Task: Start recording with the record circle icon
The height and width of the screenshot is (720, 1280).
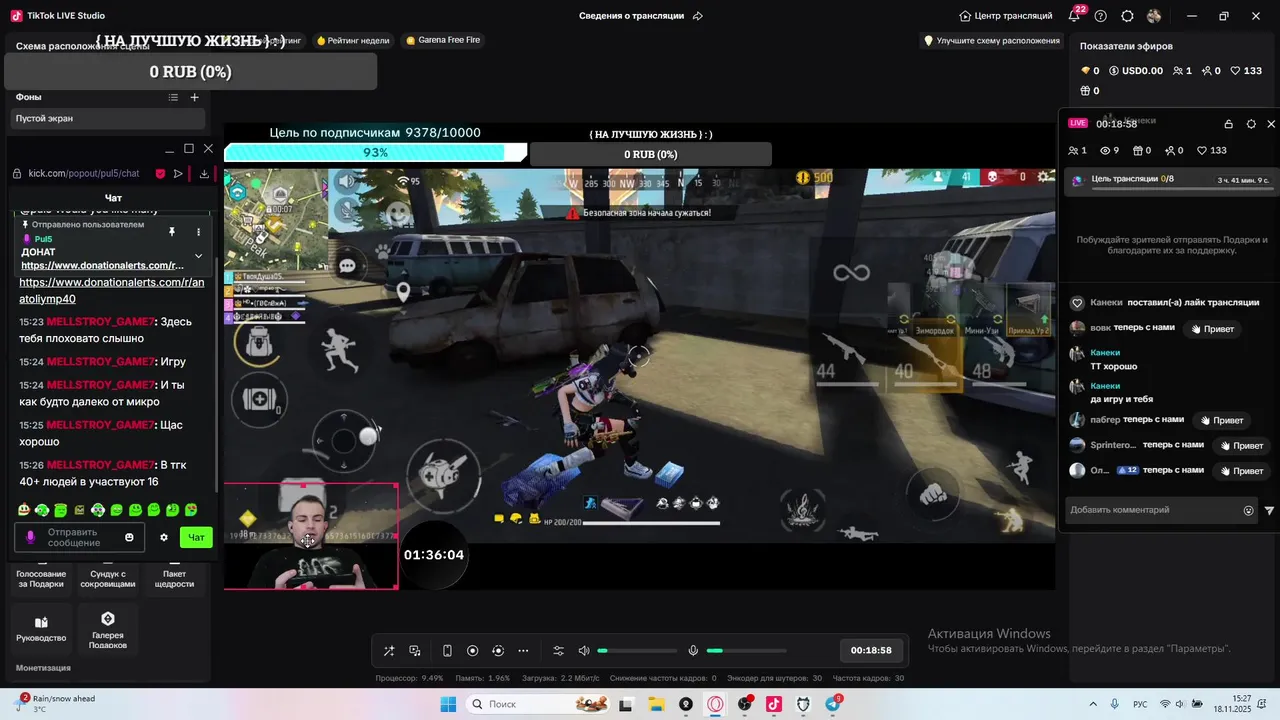Action: pos(473,651)
